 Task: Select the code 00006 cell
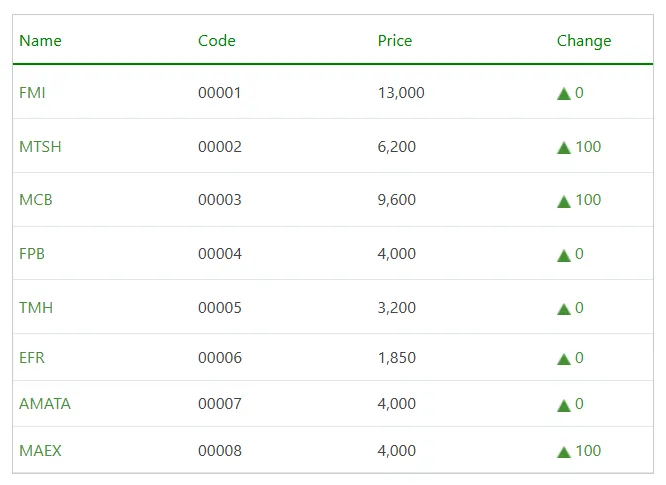pos(220,358)
